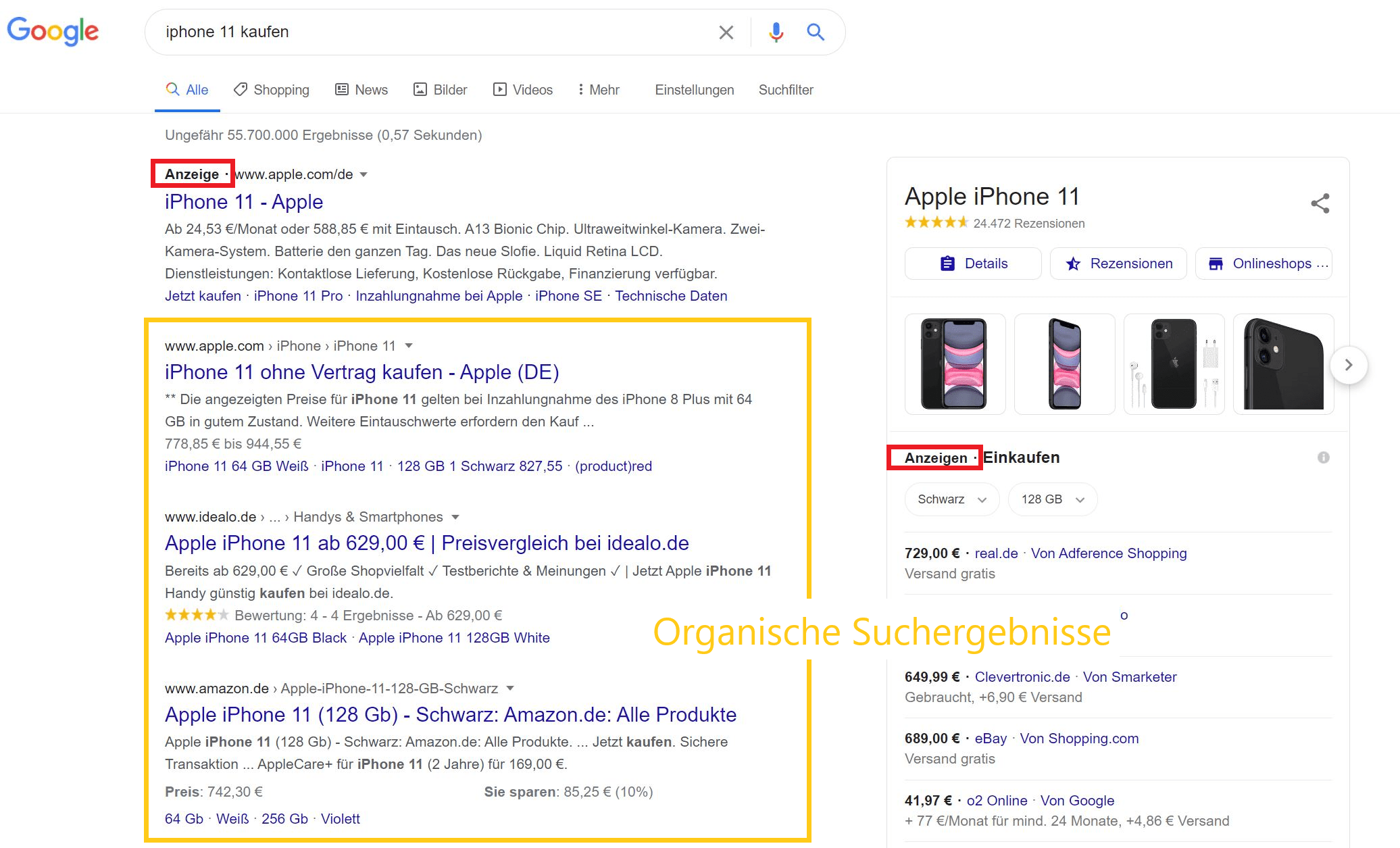1400x848 pixels.
Task: Follow the Jetzt kaufen sitelink
Action: click(x=203, y=296)
